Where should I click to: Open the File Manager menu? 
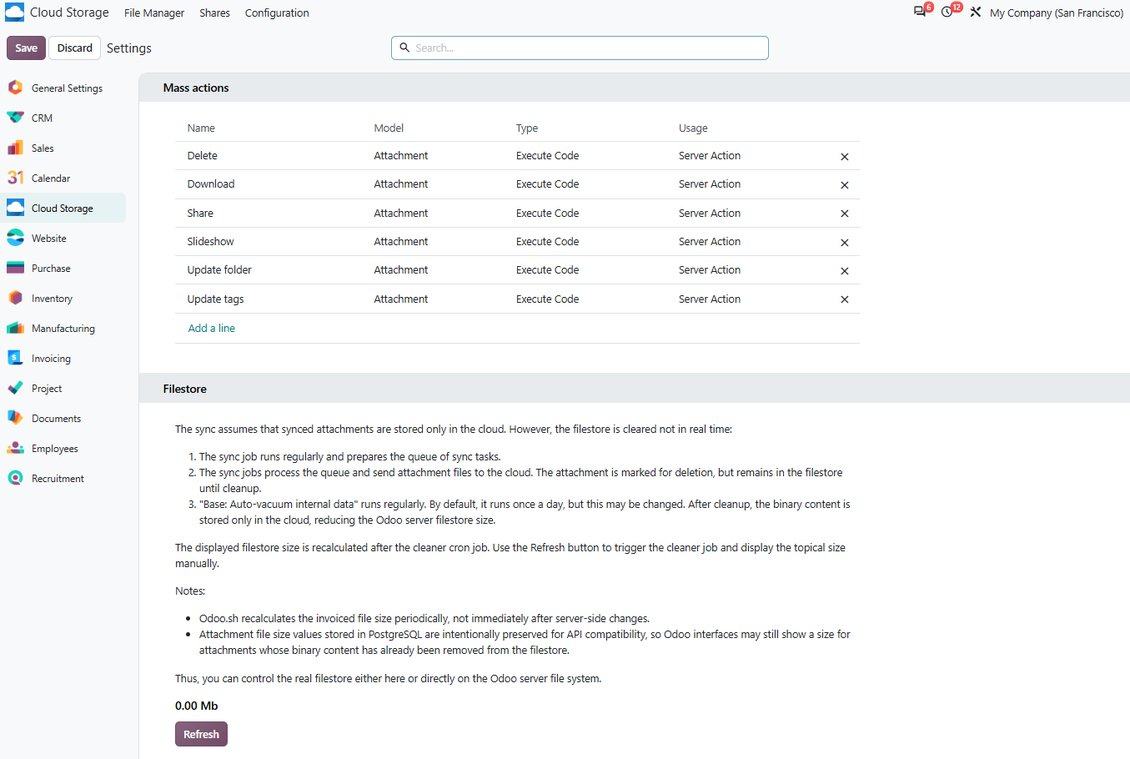[154, 13]
